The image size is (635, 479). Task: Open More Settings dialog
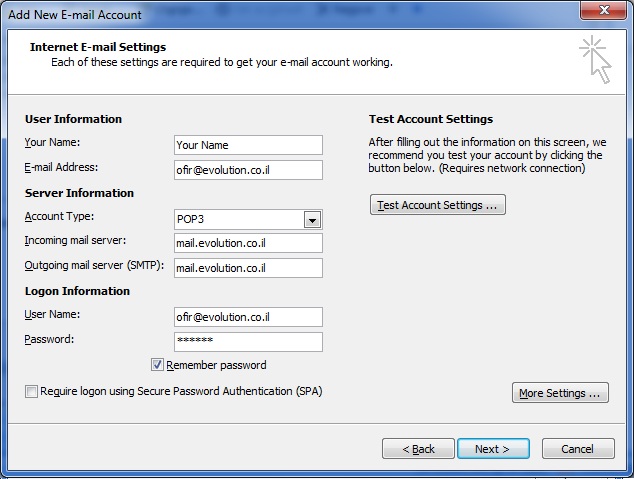[x=560, y=393]
